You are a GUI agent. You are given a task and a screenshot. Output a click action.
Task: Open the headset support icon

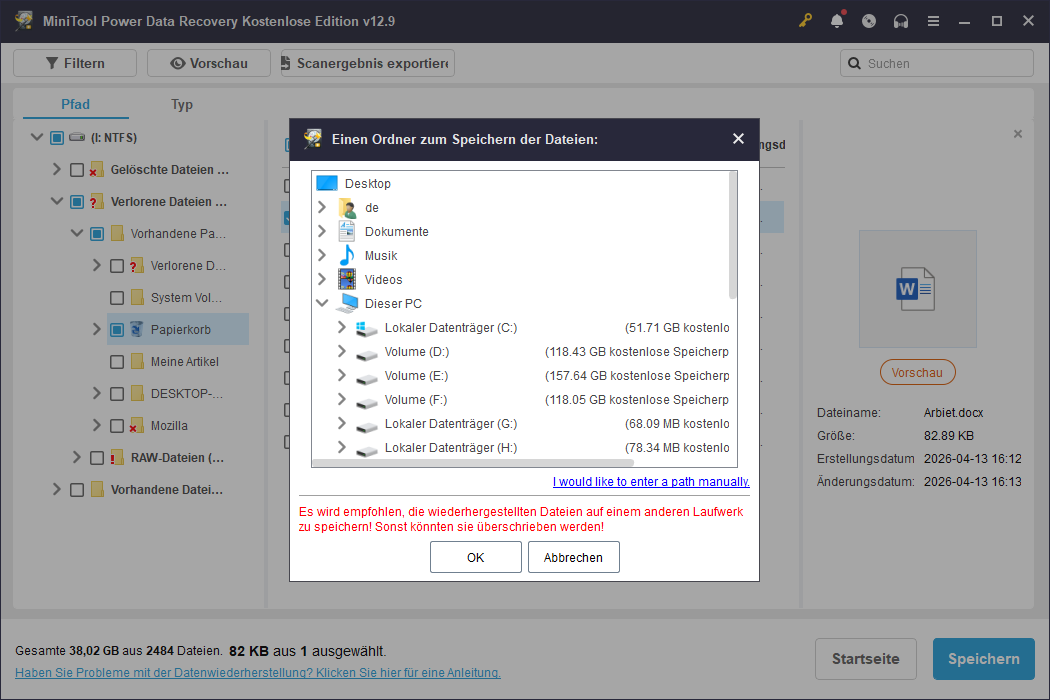click(x=901, y=21)
